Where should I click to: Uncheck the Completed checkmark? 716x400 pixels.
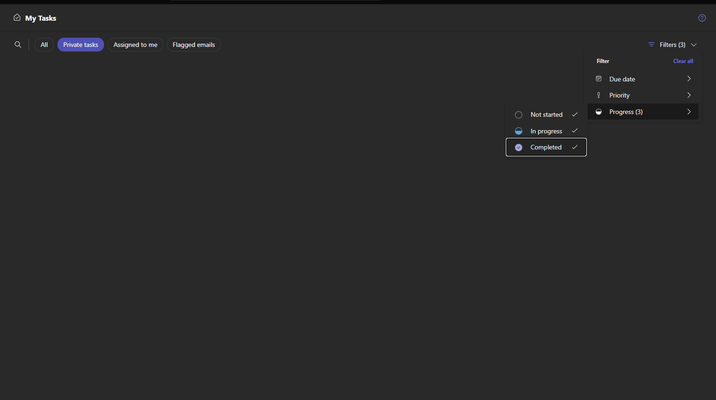[574, 147]
